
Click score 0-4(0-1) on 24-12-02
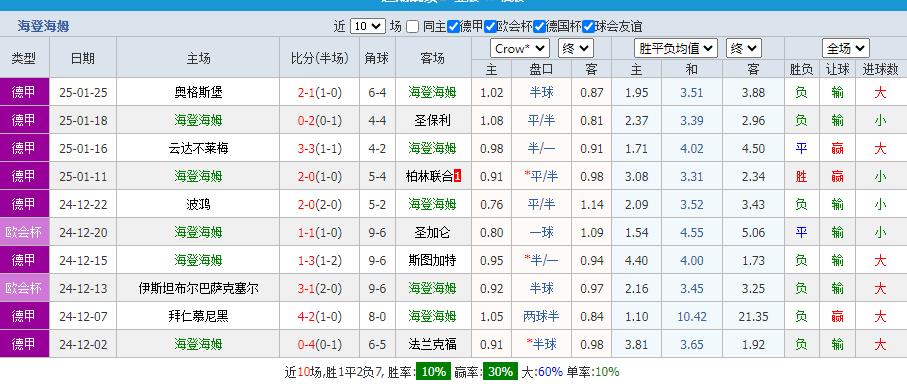pyautogui.click(x=320, y=344)
